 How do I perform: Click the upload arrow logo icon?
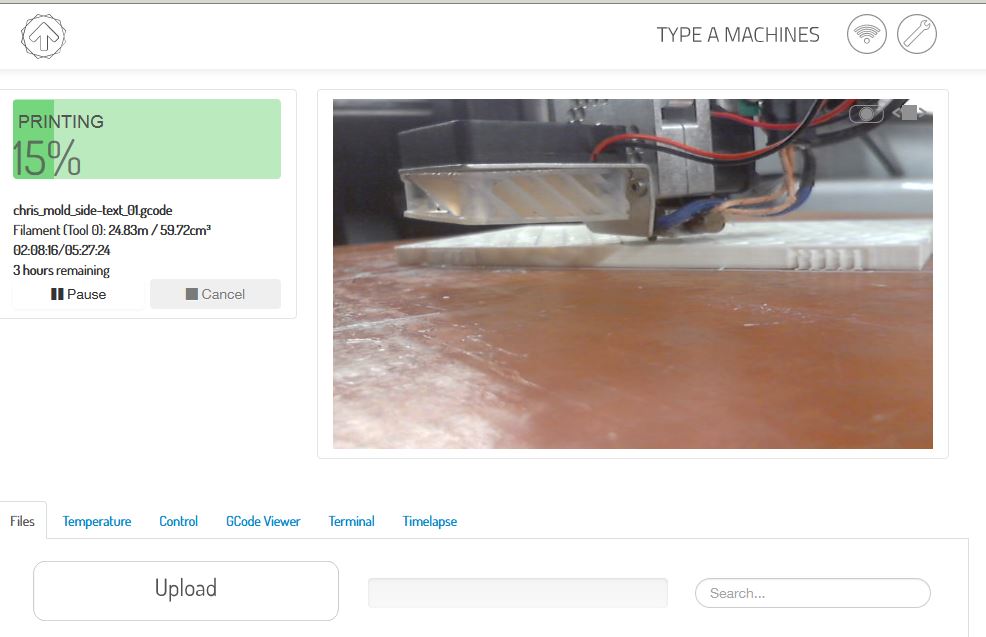(x=43, y=36)
